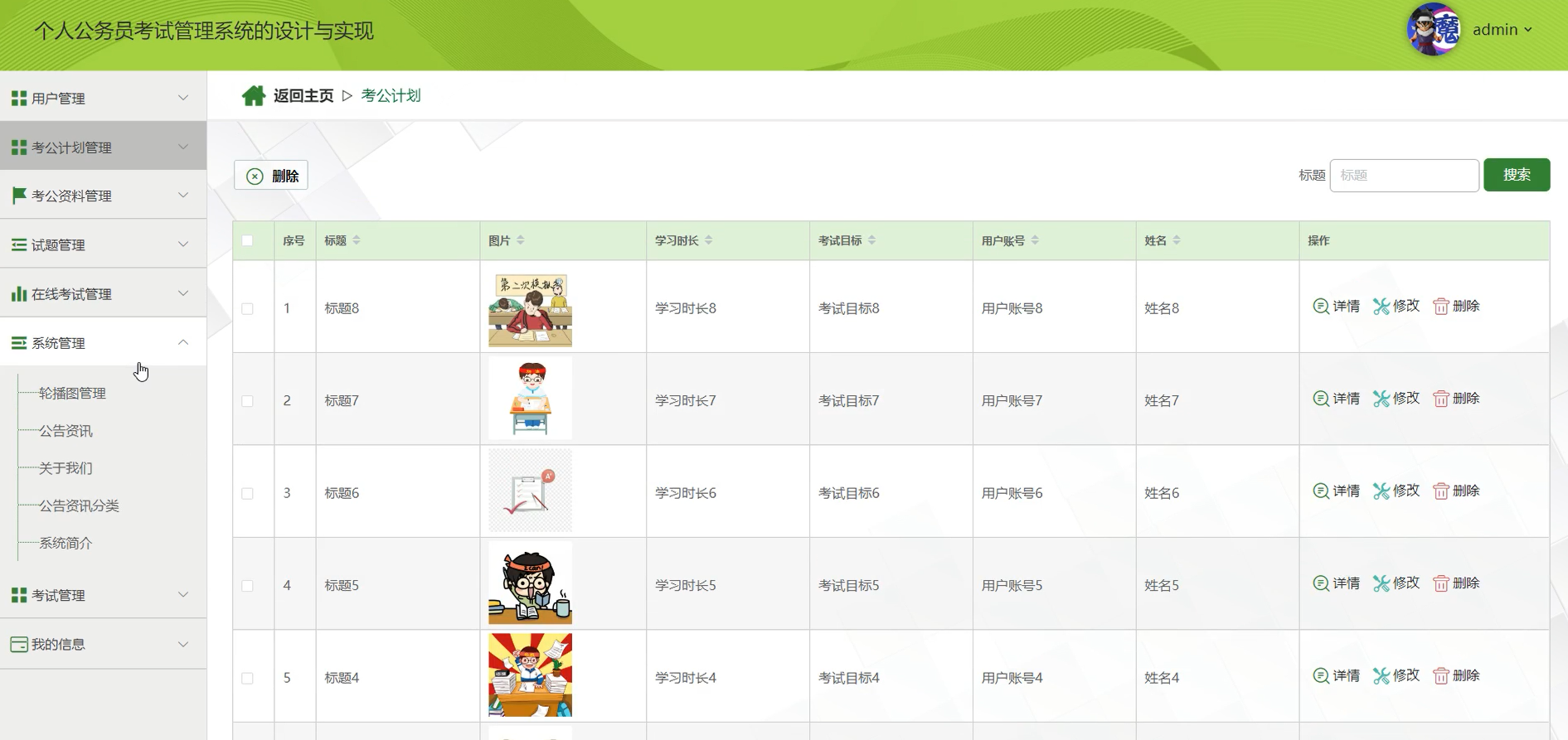This screenshot has width=1568, height=740.
Task: Click the admin avatar image
Action: point(1435,30)
